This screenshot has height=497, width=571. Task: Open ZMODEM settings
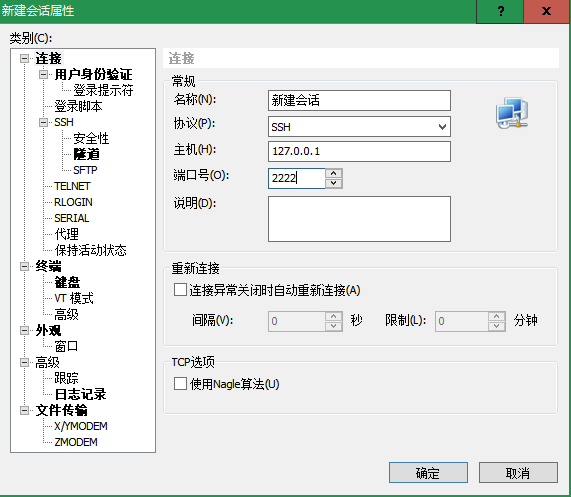[x=76, y=442]
